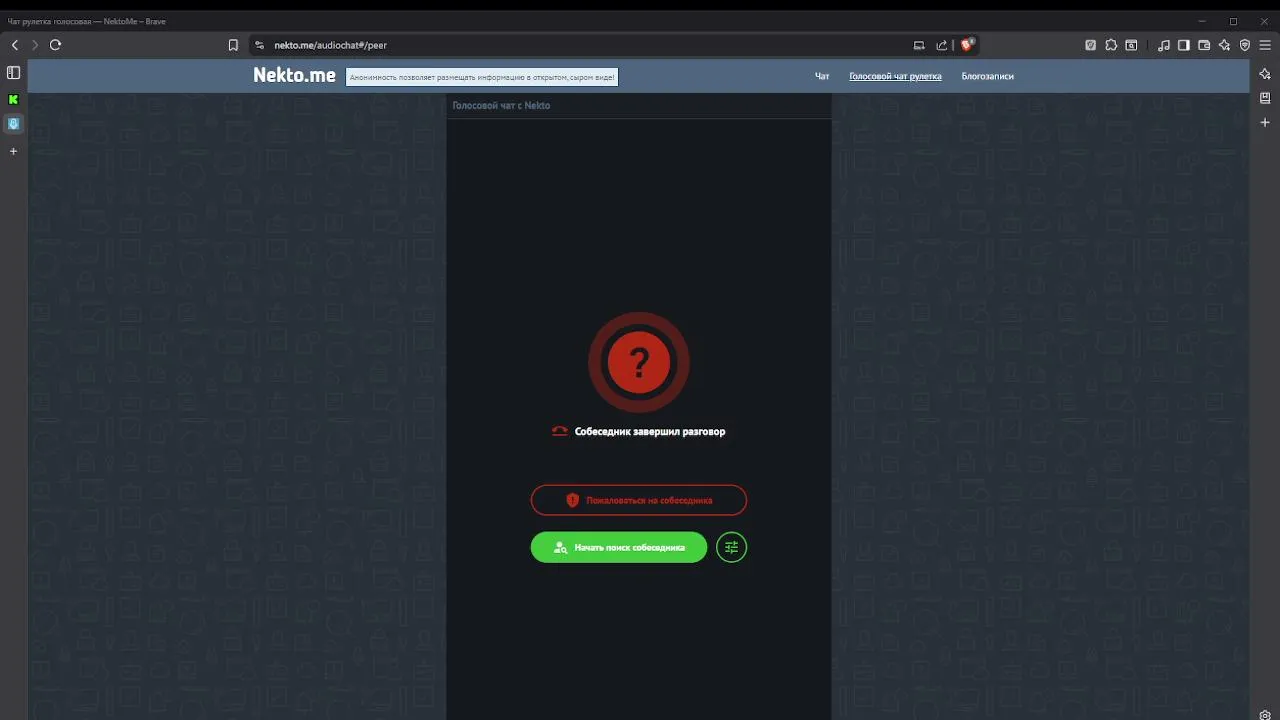Open Leo AI sparkle icon in toolbar
The width and height of the screenshot is (1280, 720).
(1224, 45)
